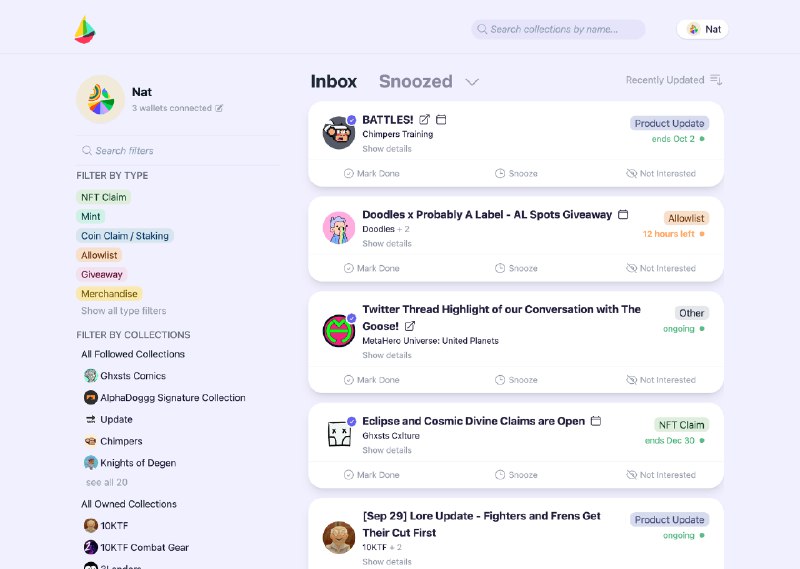This screenshot has height=569, width=800.
Task: Click calendar icon beside BATTLES!
Action: point(441,119)
